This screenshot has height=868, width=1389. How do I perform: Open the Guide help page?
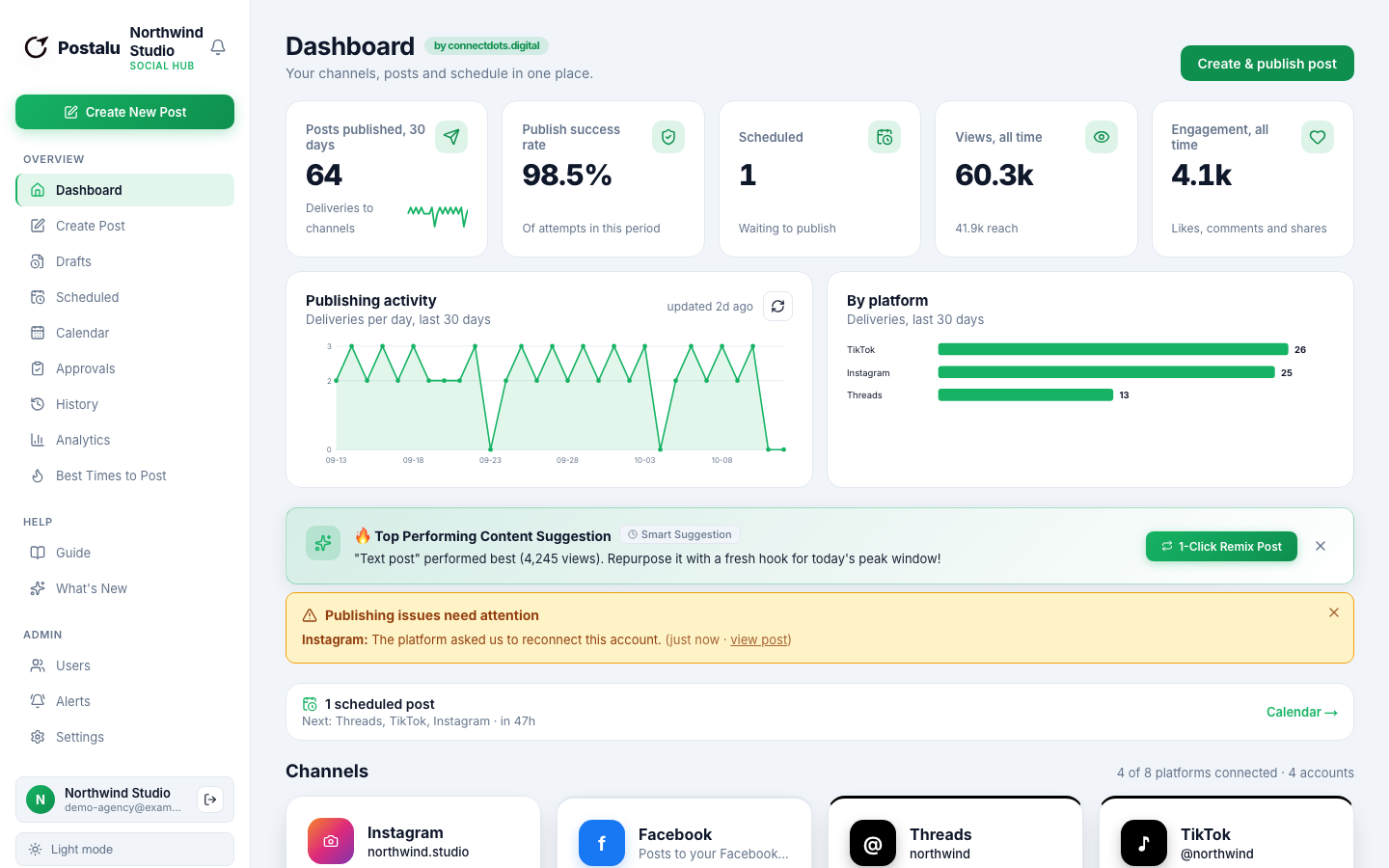coord(124,553)
